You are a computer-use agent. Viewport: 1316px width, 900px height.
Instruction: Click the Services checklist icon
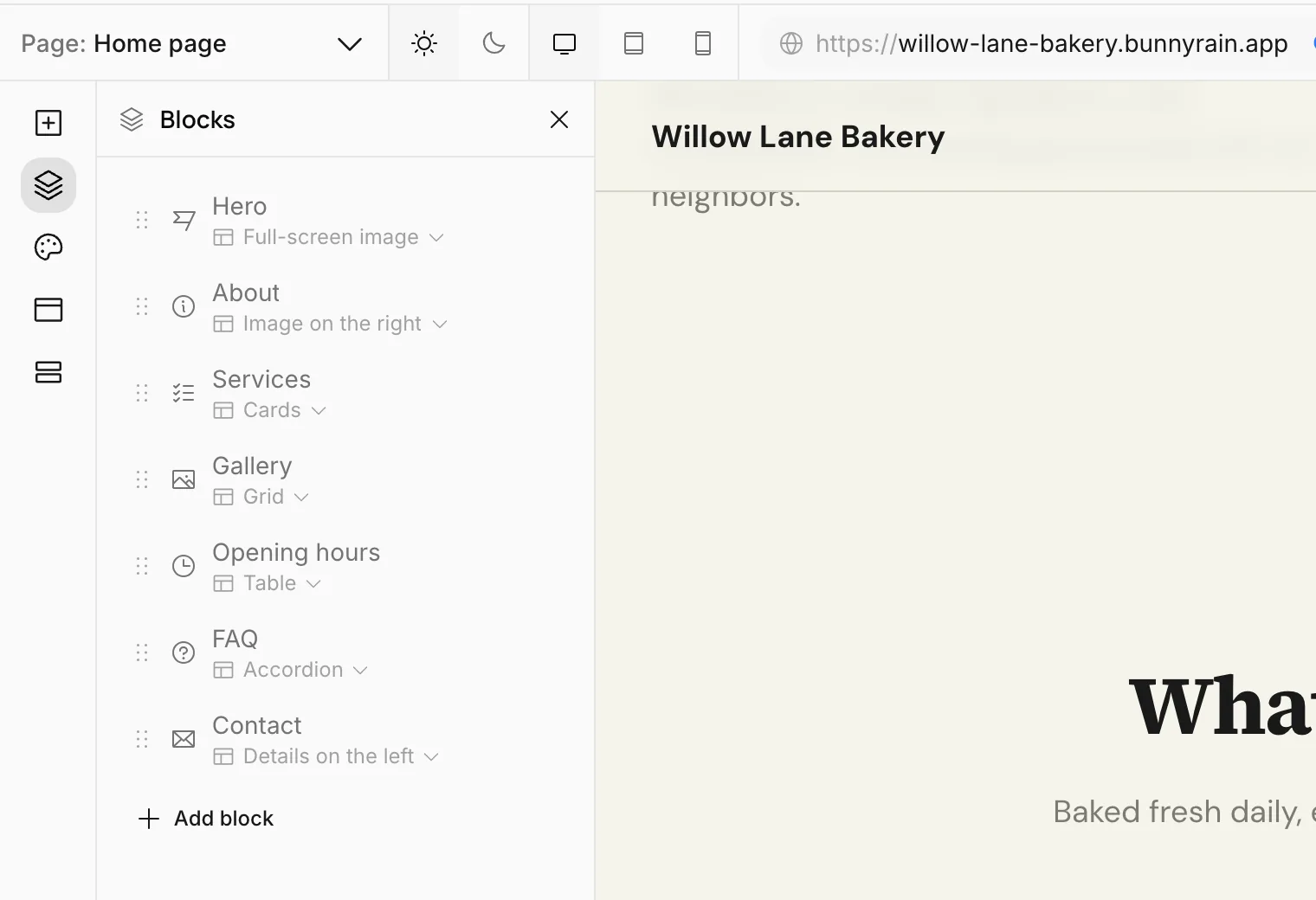[x=184, y=393]
